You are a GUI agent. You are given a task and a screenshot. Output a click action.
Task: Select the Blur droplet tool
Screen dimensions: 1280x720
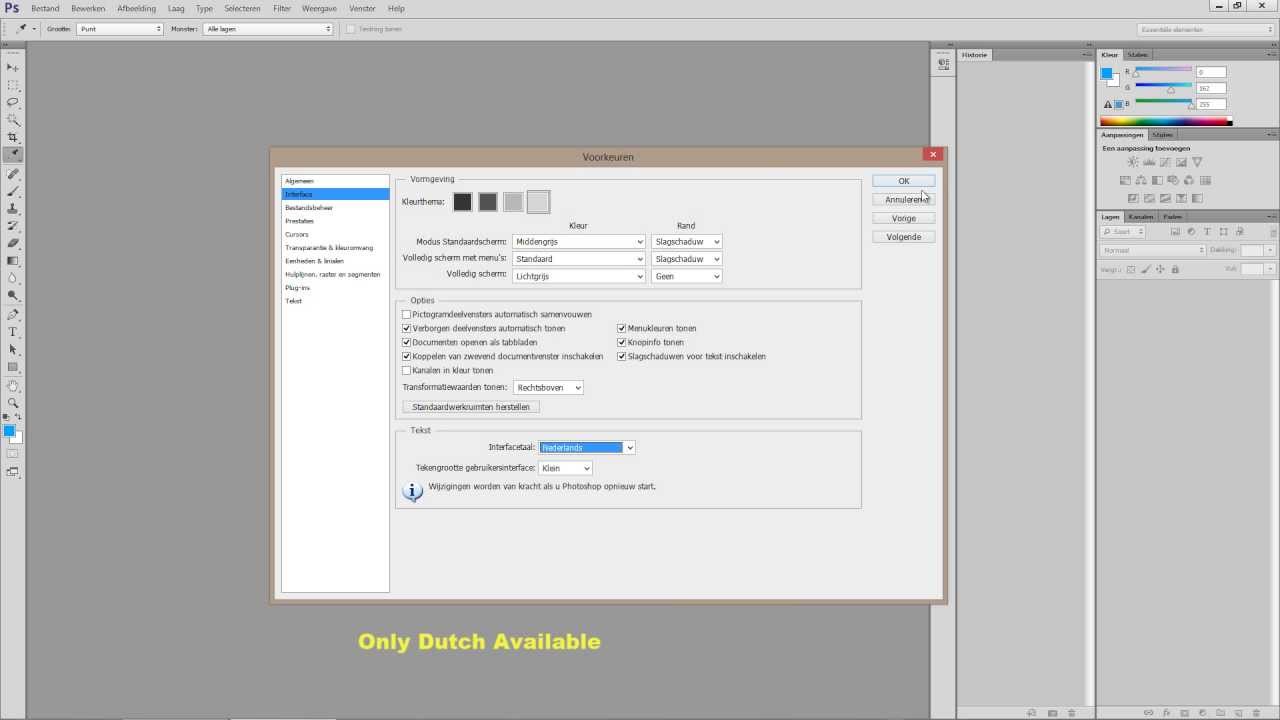tap(13, 278)
